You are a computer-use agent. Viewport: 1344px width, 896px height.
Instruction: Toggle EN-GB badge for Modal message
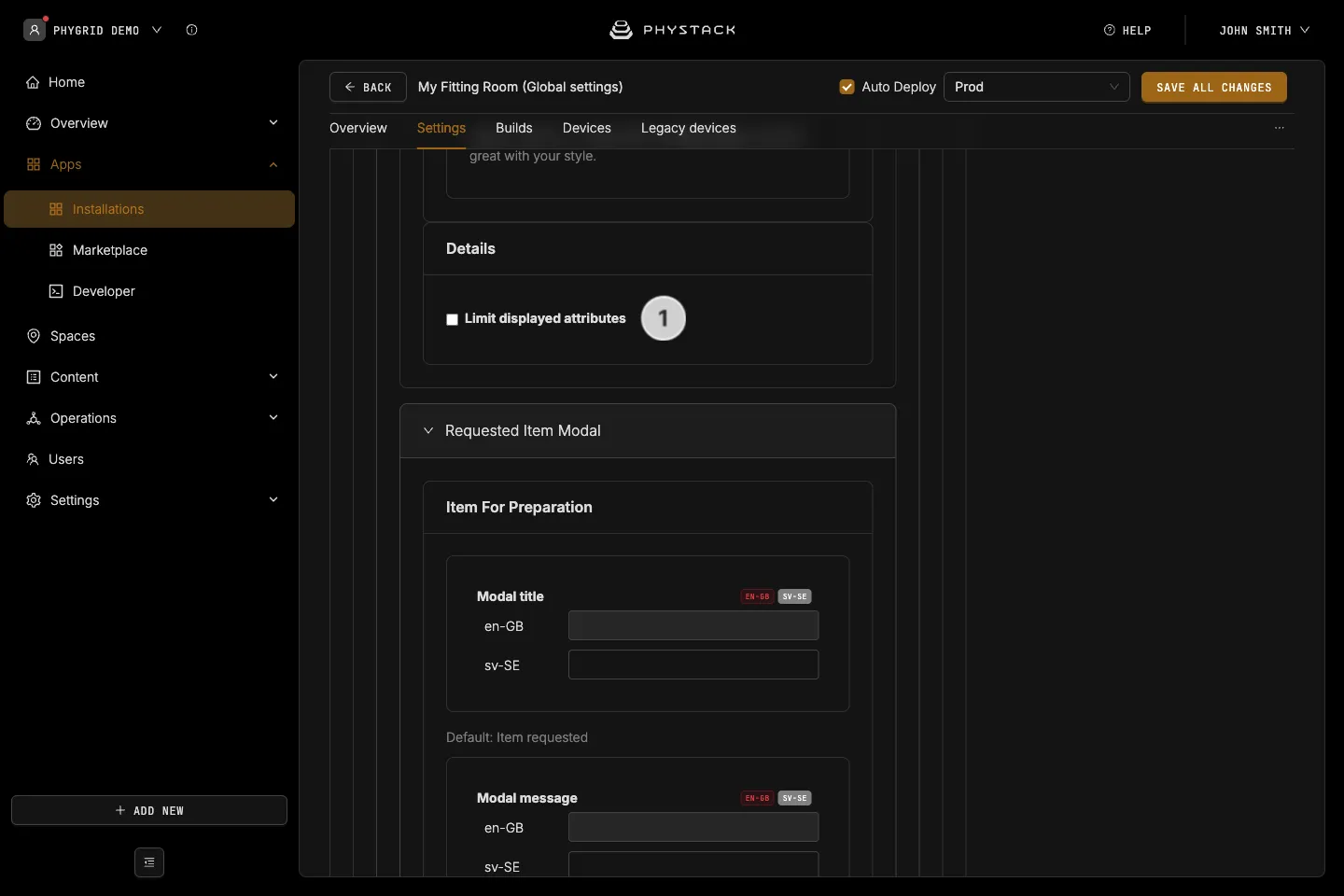(757, 798)
